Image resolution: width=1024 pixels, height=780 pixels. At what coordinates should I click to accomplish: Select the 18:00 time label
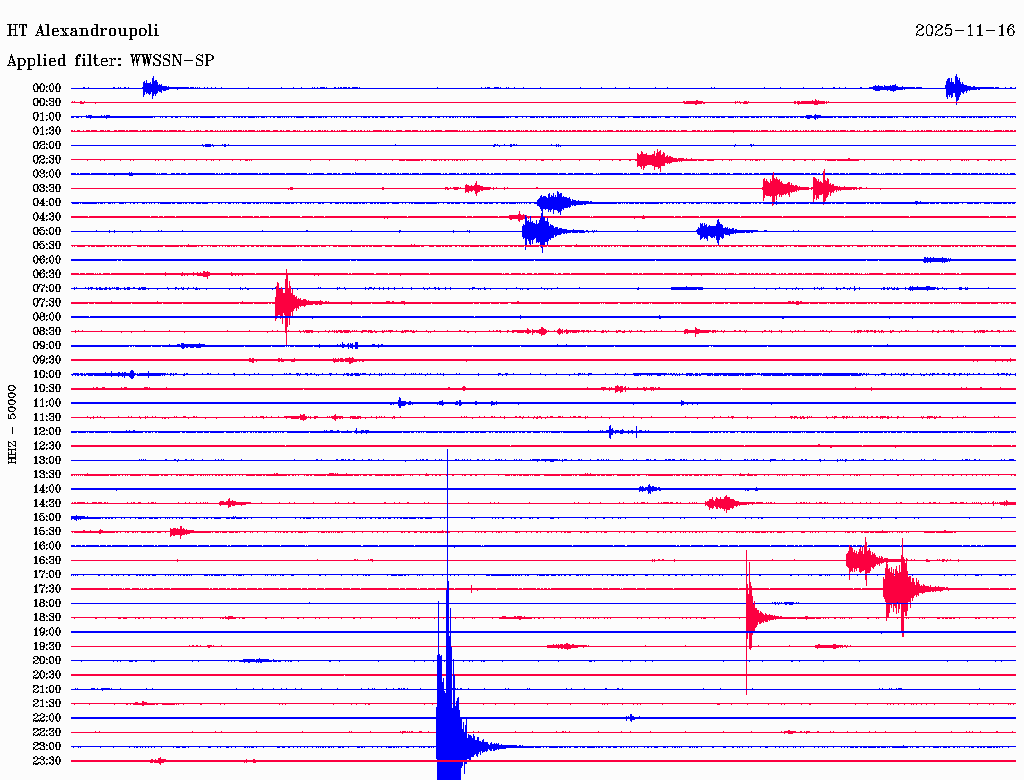(x=47, y=604)
